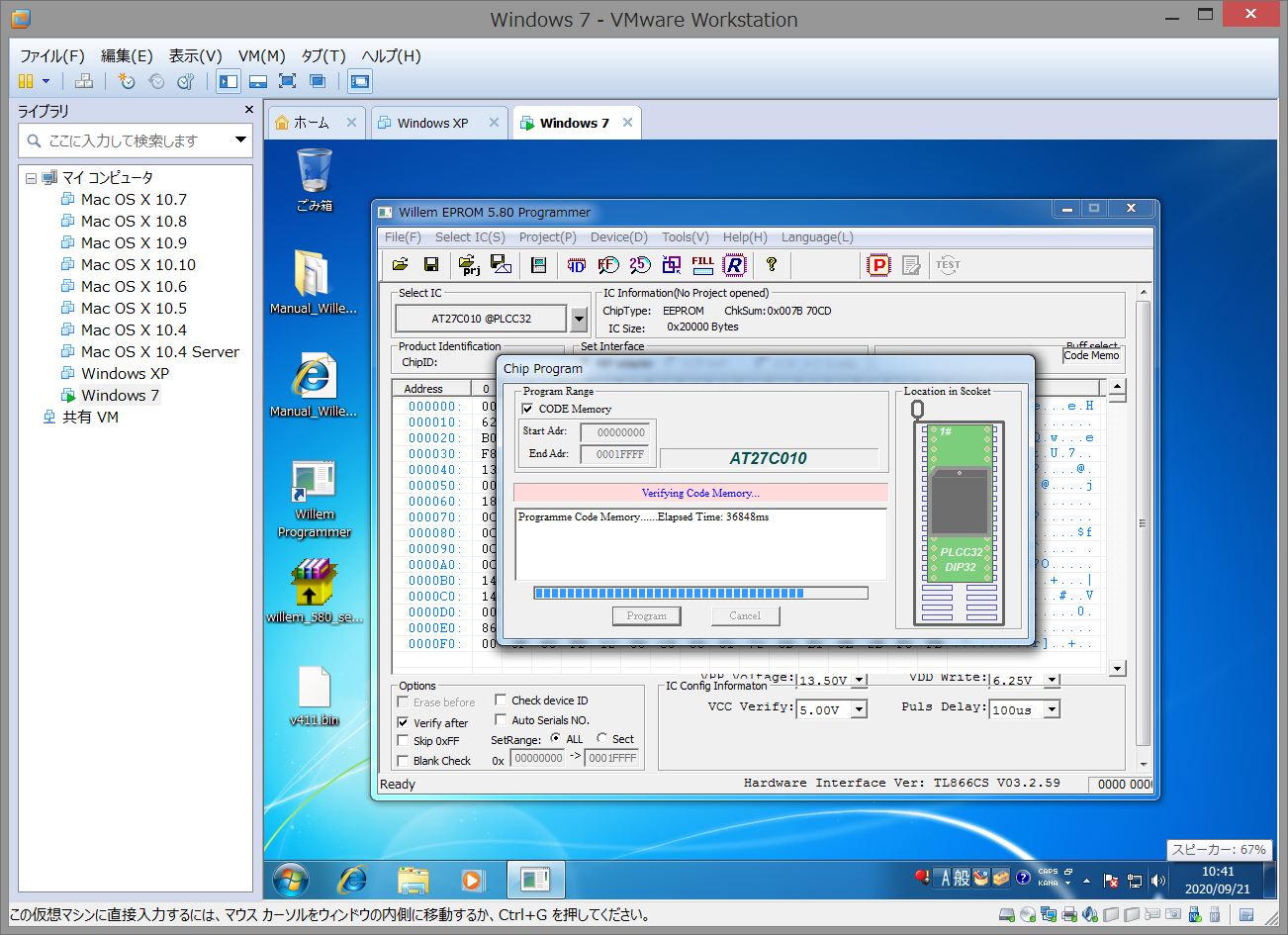The image size is (1288, 935).
Task: Click the Open file icon in Willem toolbar
Action: coord(400,264)
